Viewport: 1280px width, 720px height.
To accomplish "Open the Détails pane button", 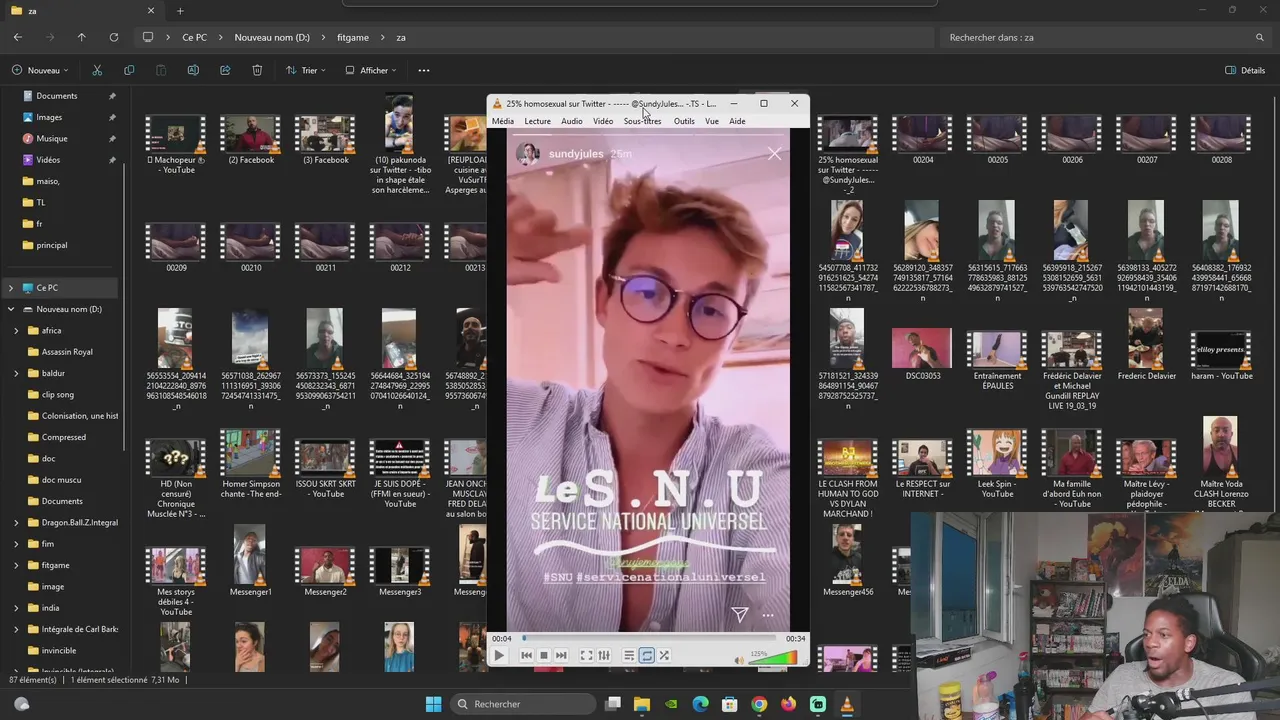I will 1245,70.
